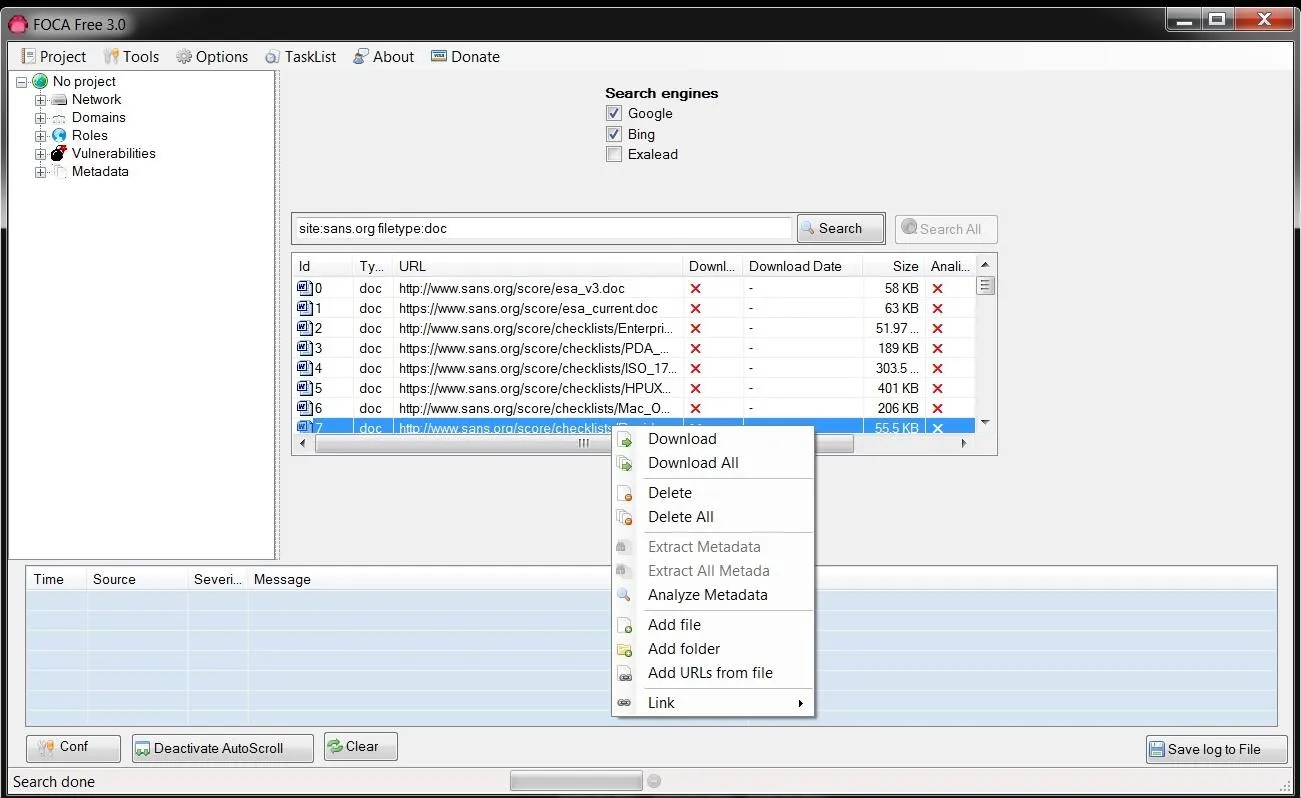Viewport: 1301px width, 798px height.
Task: Click the Clear log button
Action: [361, 747]
